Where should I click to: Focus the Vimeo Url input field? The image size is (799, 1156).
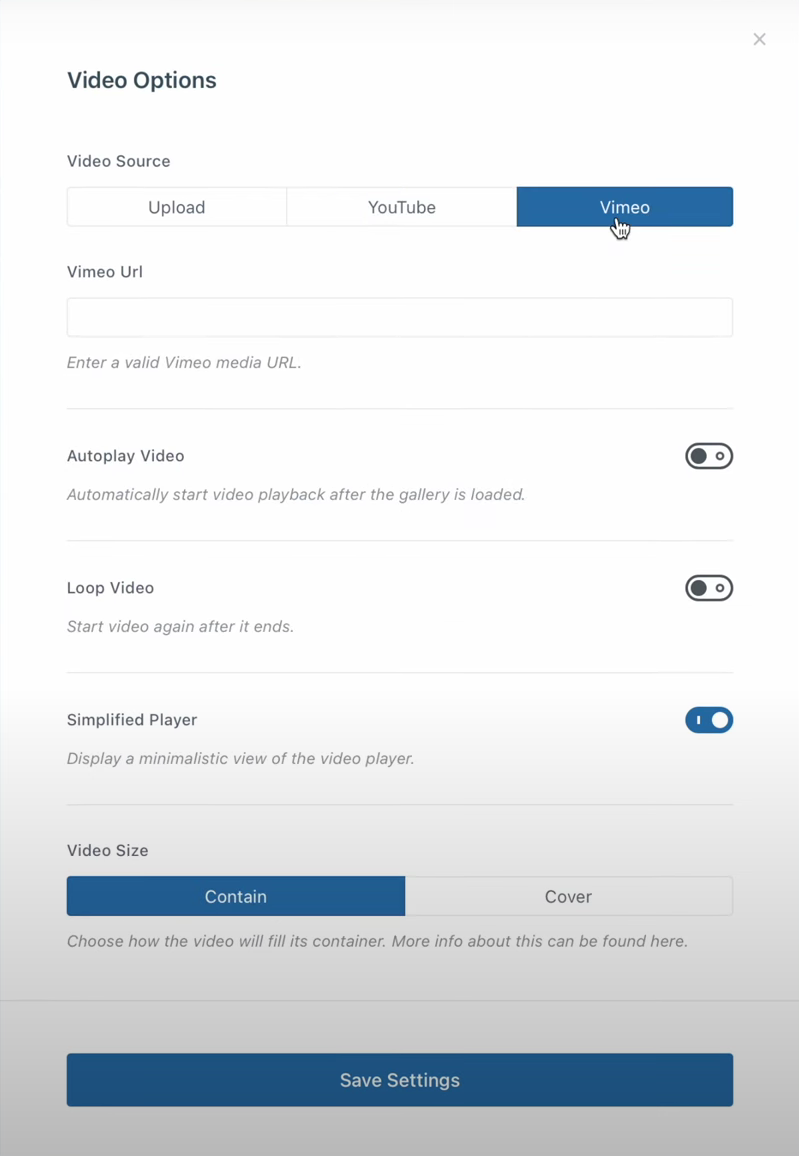pyautogui.click(x=399, y=317)
